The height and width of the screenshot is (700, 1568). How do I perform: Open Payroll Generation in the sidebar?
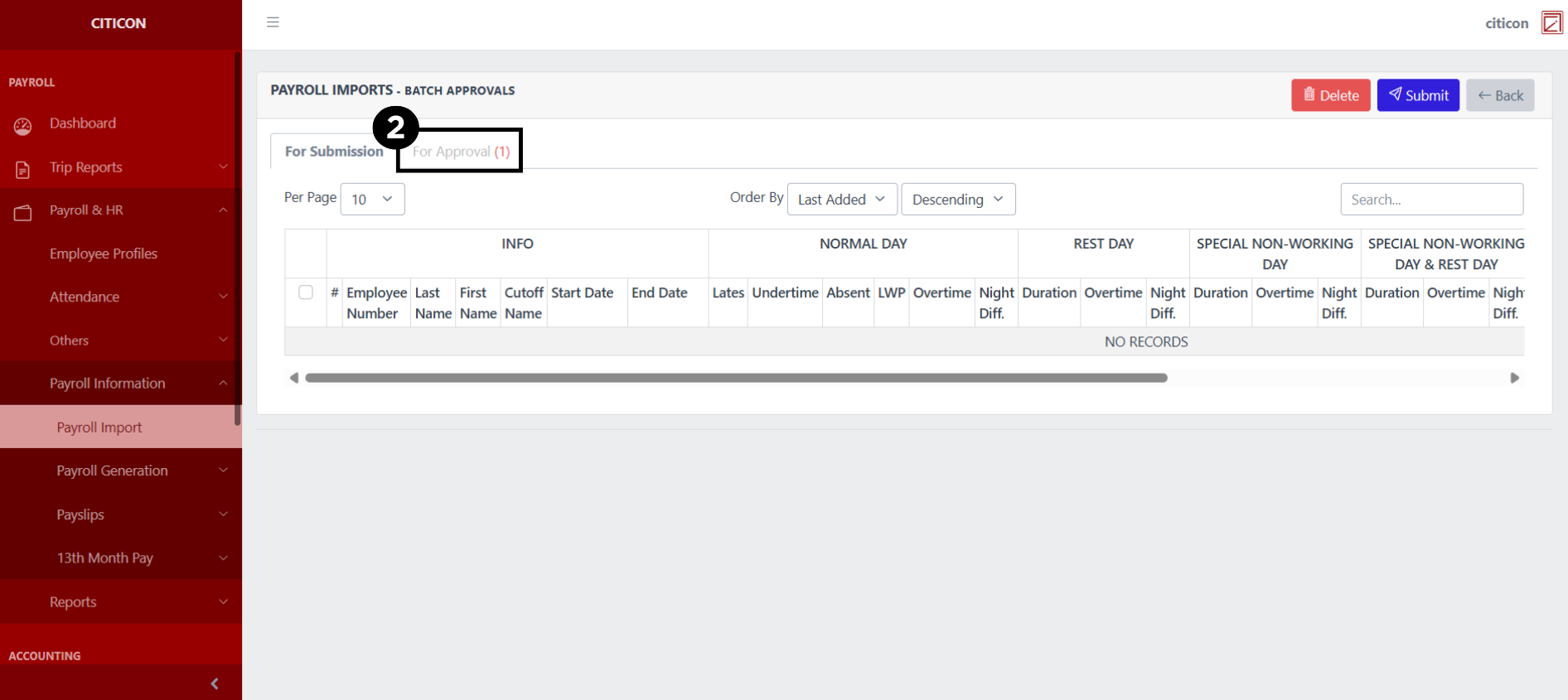(x=112, y=471)
